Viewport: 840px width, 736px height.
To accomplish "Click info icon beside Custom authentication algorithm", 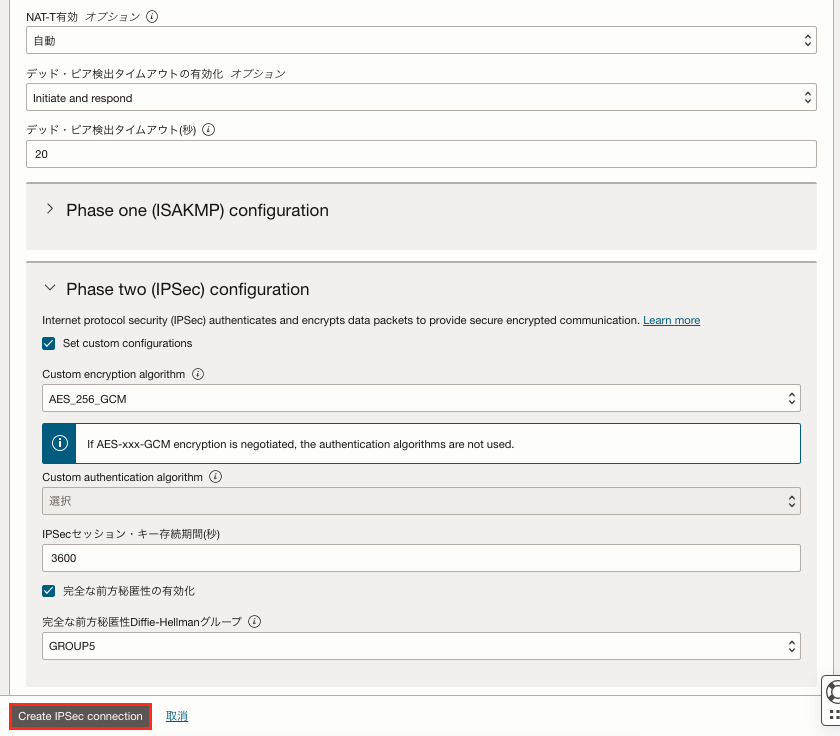I will [x=215, y=477].
